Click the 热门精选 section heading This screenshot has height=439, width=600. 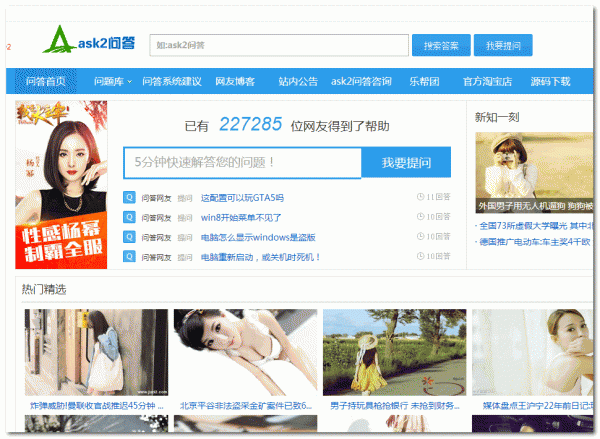pyautogui.click(x=44, y=289)
